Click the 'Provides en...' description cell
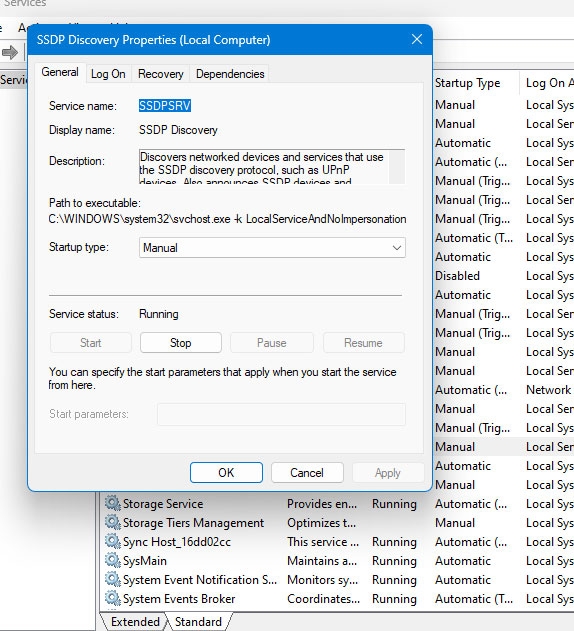This screenshot has width=574, height=631. pyautogui.click(x=322, y=504)
